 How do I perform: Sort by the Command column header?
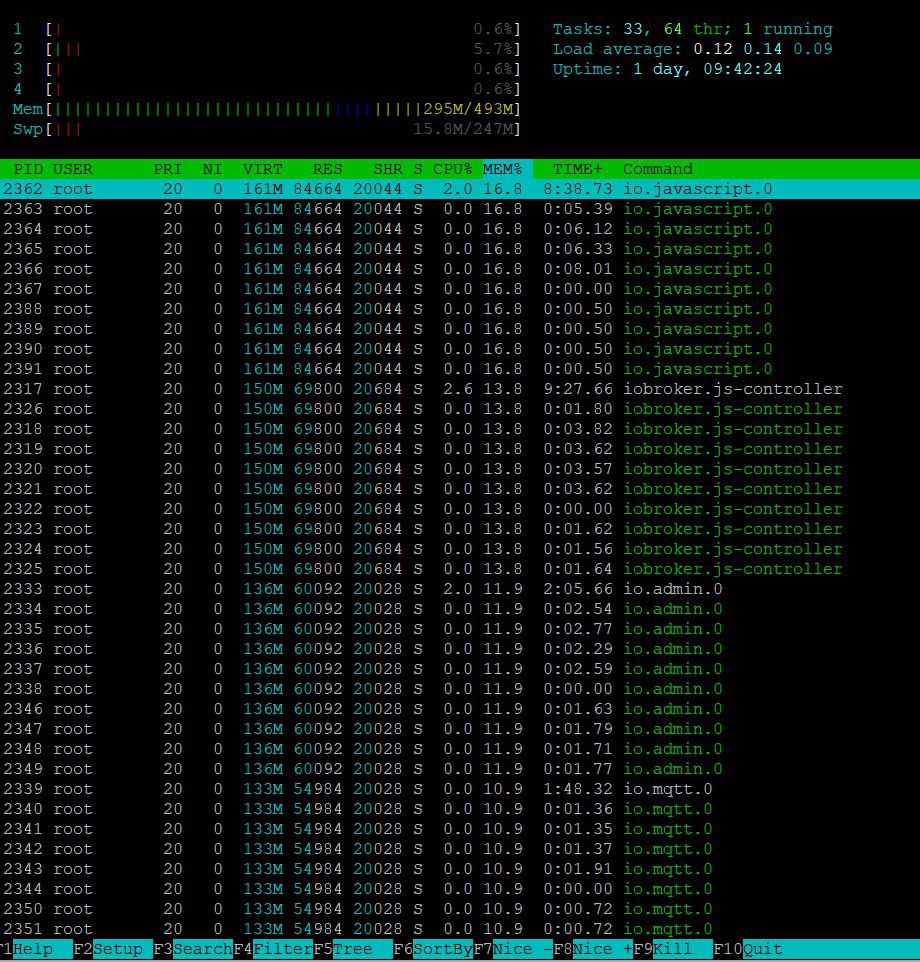pos(658,169)
